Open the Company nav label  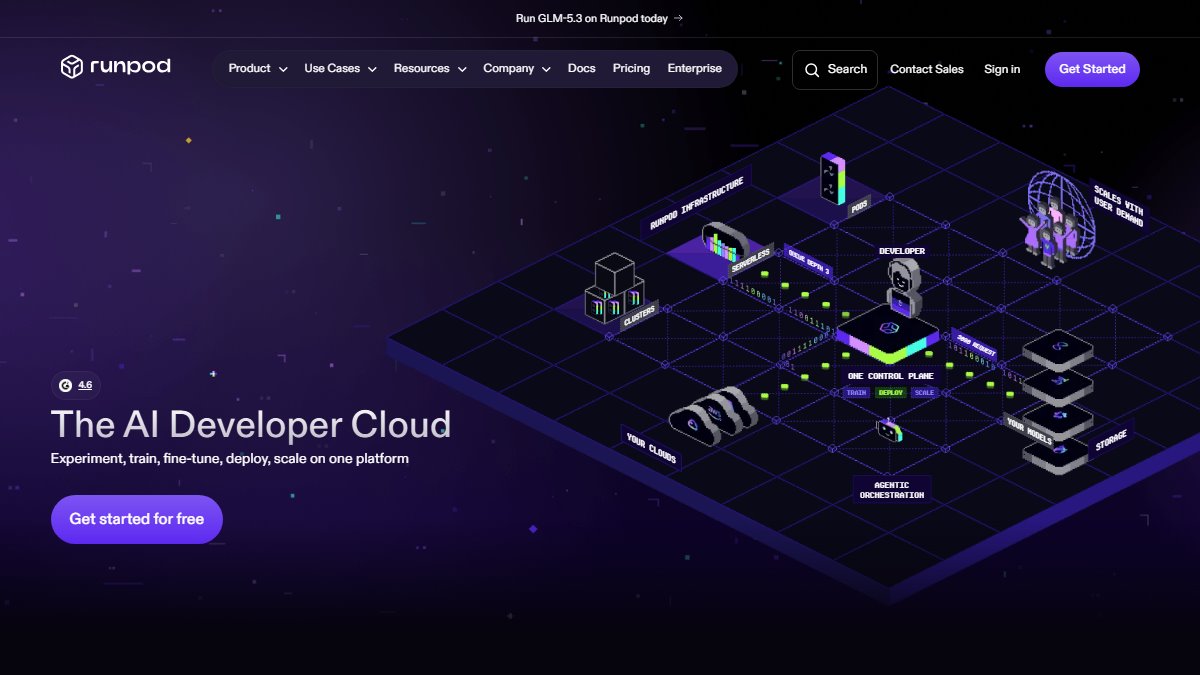tap(508, 69)
